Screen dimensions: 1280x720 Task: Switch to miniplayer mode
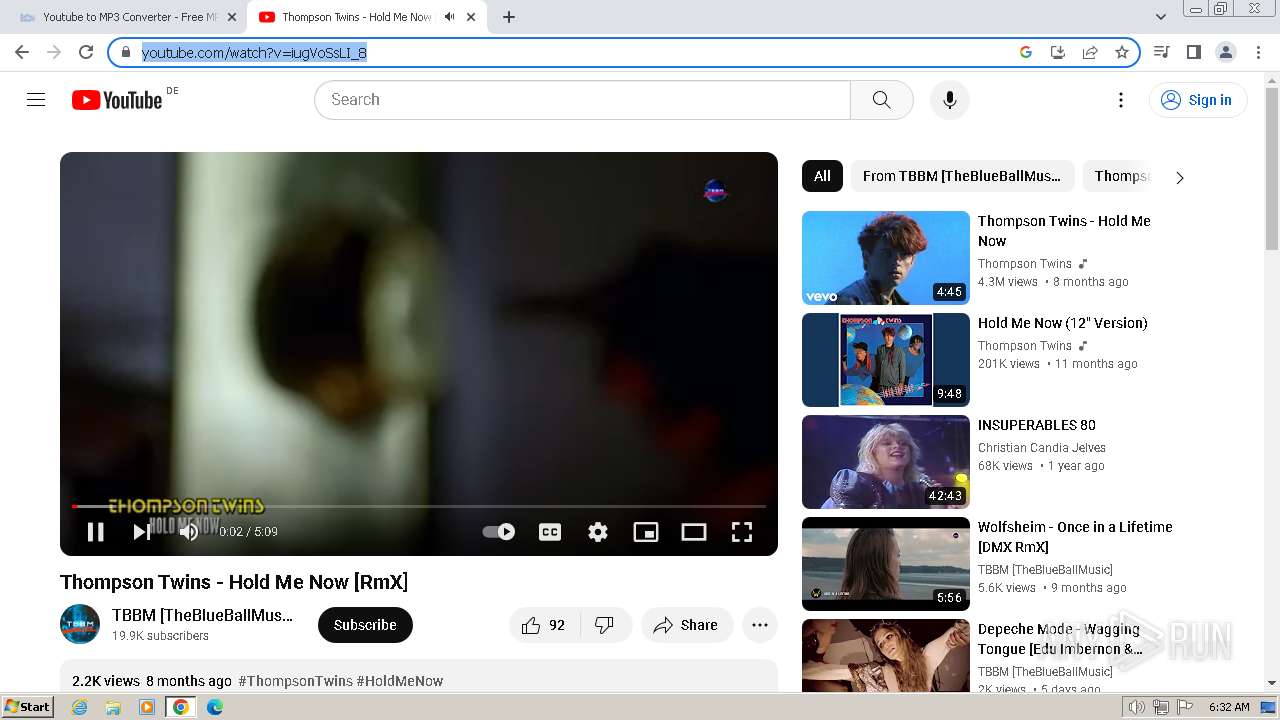tap(646, 532)
